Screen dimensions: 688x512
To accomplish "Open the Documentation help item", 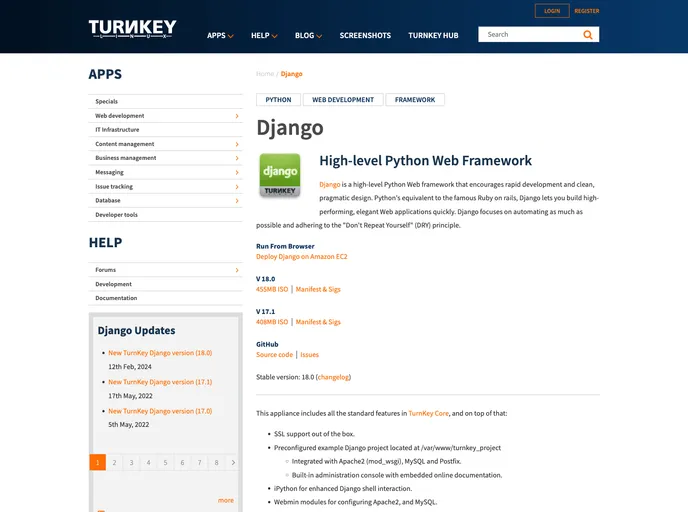I will 116,298.
